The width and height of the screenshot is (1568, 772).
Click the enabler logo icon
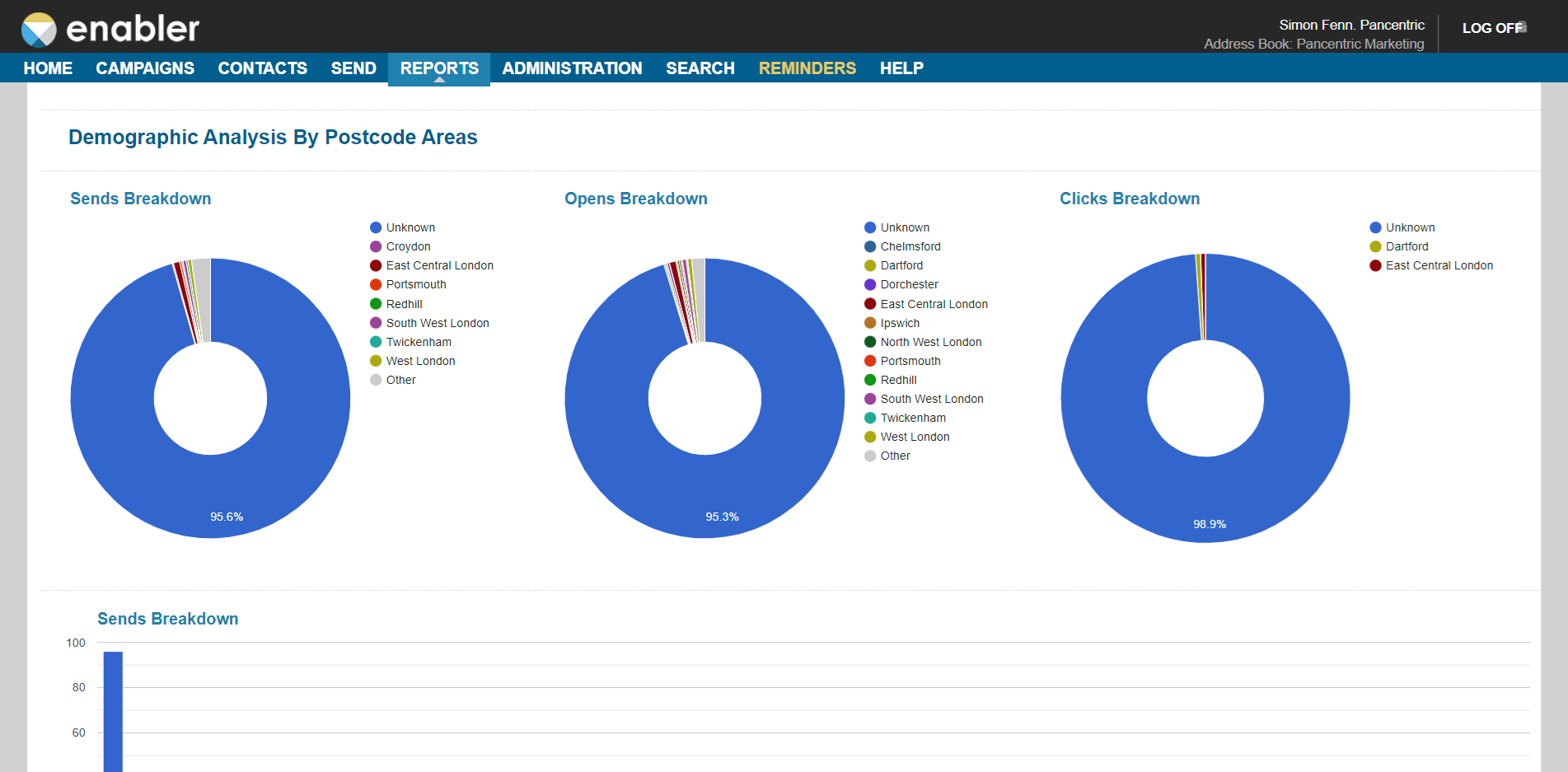coord(39,30)
